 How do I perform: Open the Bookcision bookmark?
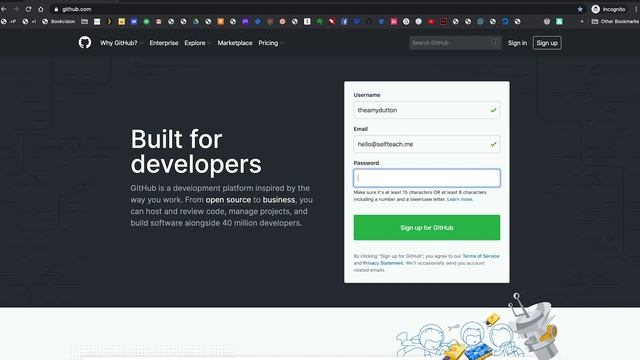tap(59, 21)
